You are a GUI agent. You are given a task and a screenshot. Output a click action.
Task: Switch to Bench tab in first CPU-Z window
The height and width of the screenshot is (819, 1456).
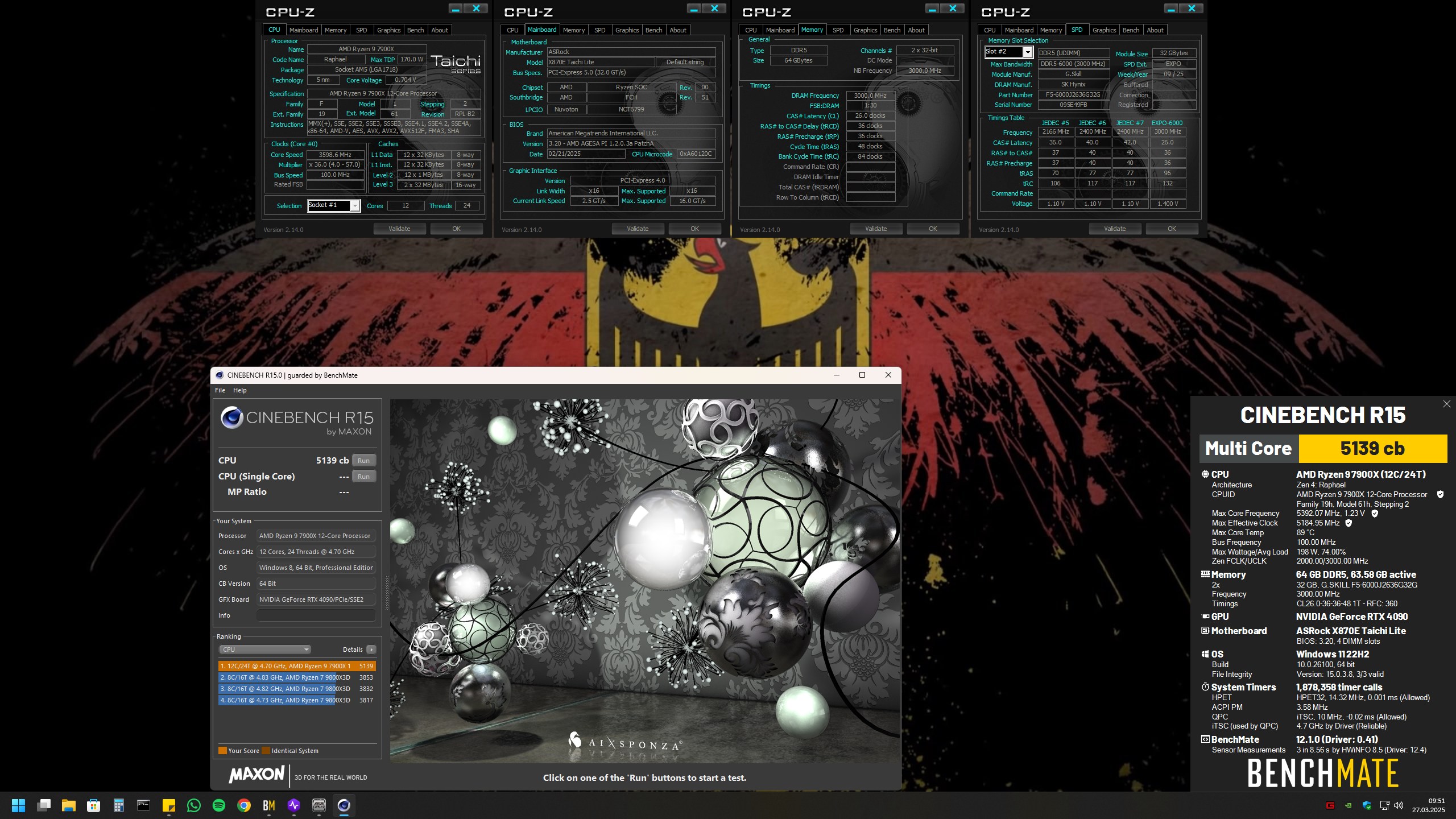coord(416,30)
